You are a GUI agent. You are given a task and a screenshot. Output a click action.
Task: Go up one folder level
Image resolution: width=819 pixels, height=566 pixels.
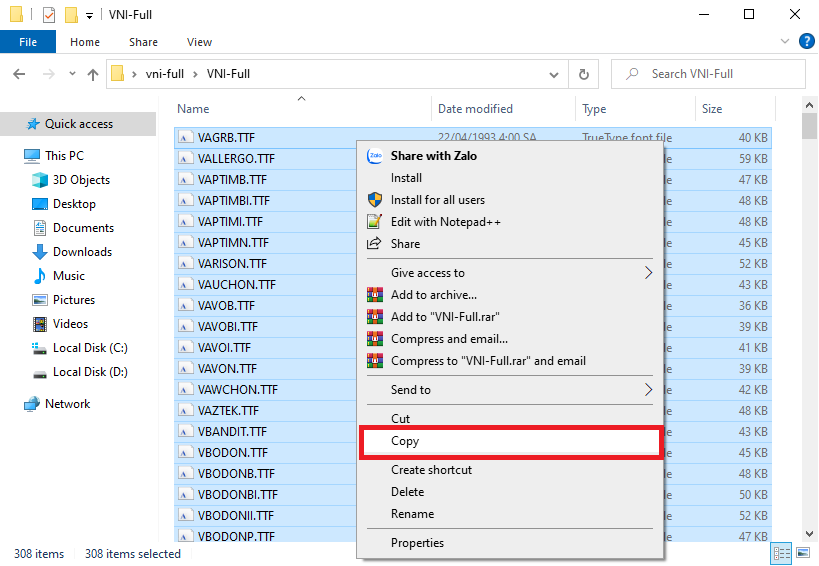93,74
